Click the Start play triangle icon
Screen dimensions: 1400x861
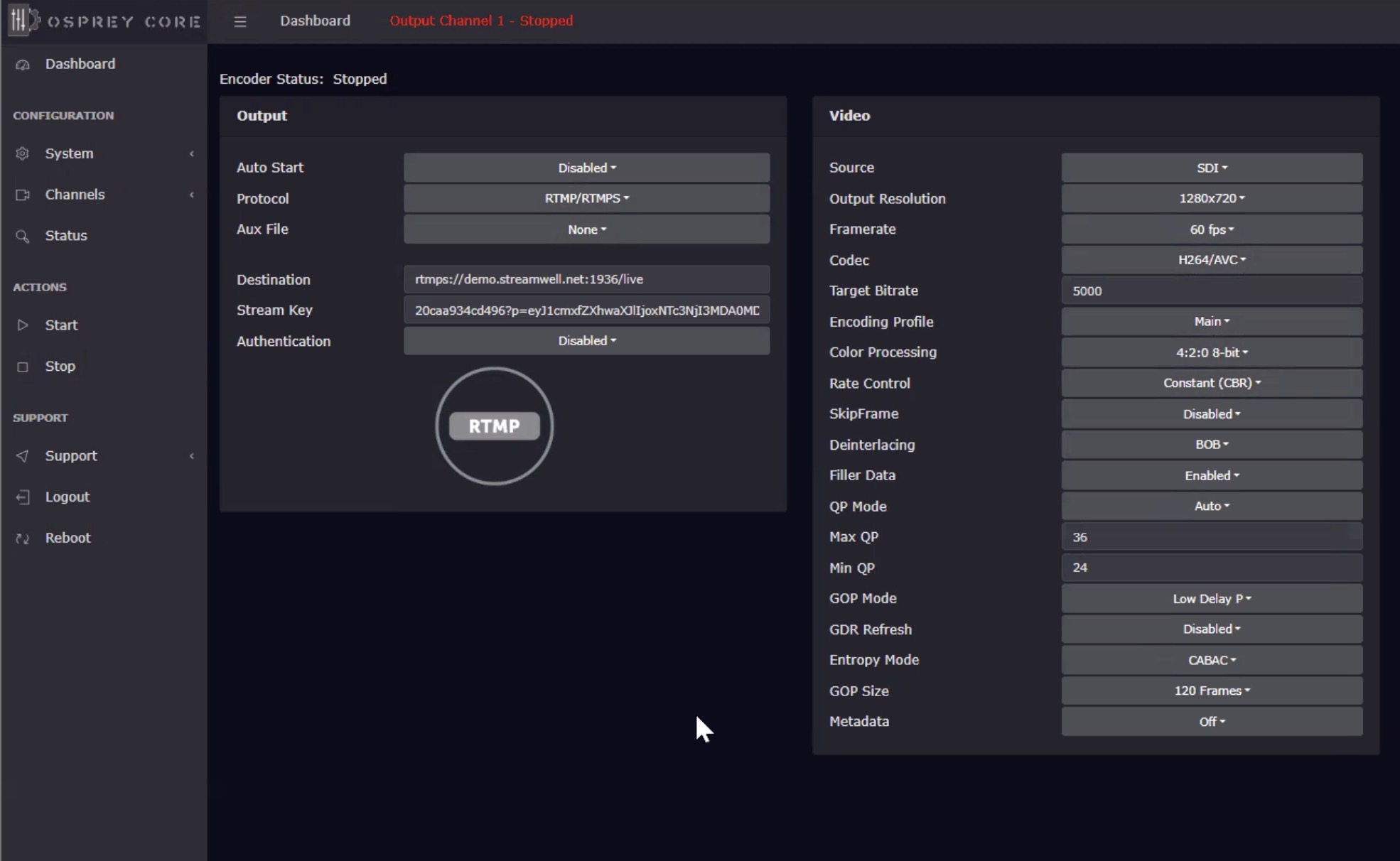23,325
